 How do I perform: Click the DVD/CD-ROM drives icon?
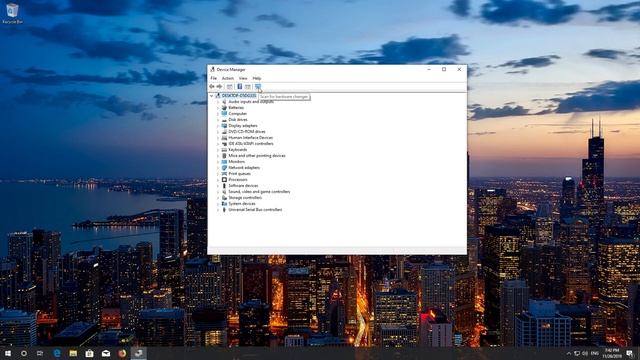pos(224,131)
